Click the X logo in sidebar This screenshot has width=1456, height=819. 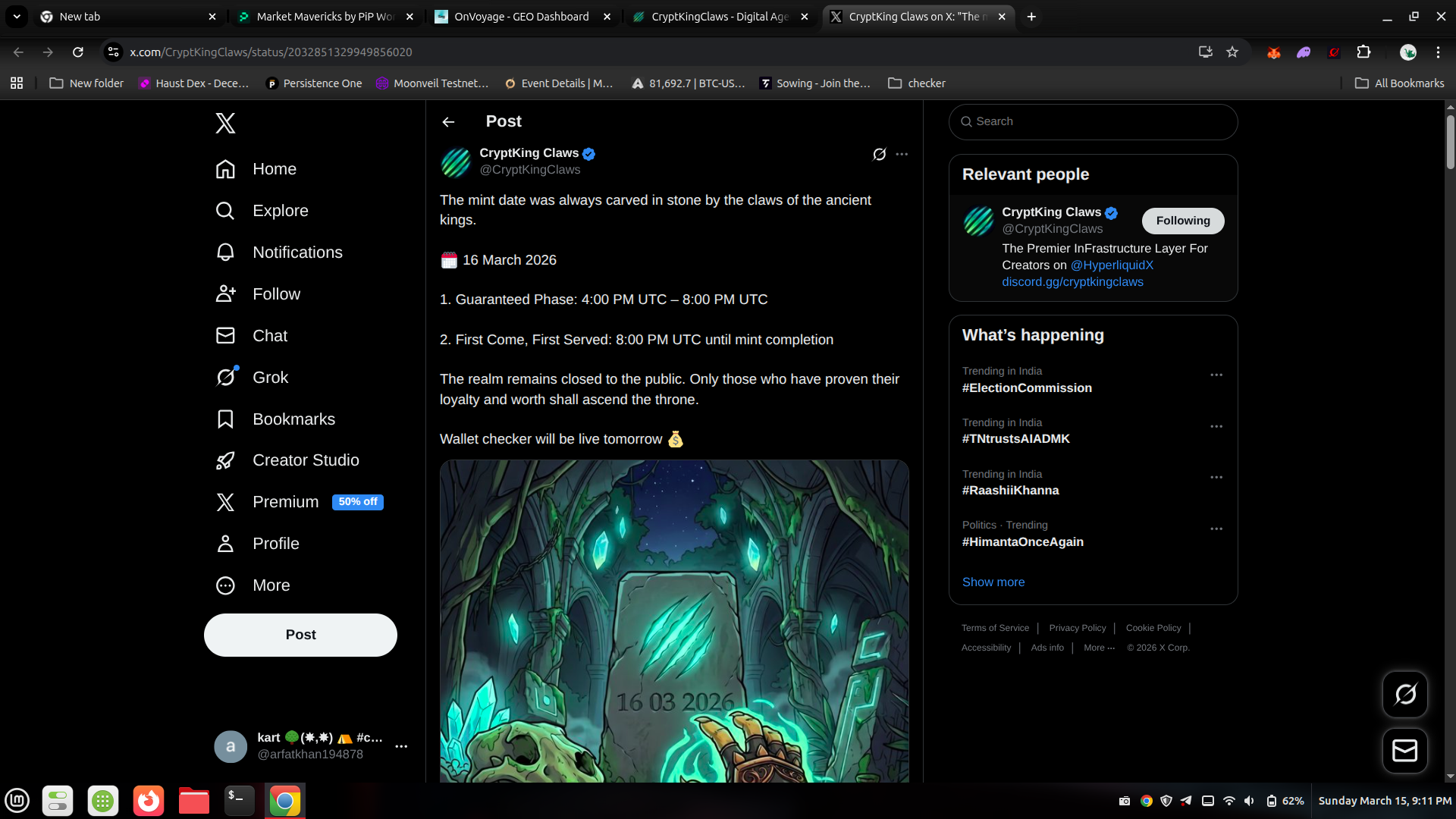(x=225, y=123)
